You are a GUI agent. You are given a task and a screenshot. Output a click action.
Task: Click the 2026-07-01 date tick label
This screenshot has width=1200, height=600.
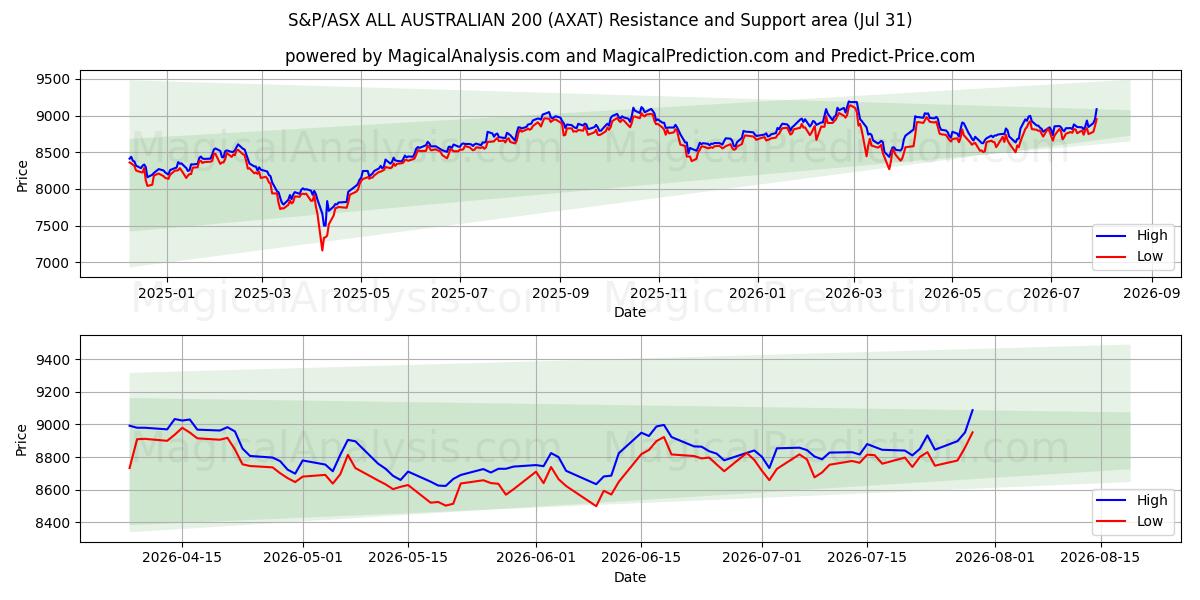762,558
